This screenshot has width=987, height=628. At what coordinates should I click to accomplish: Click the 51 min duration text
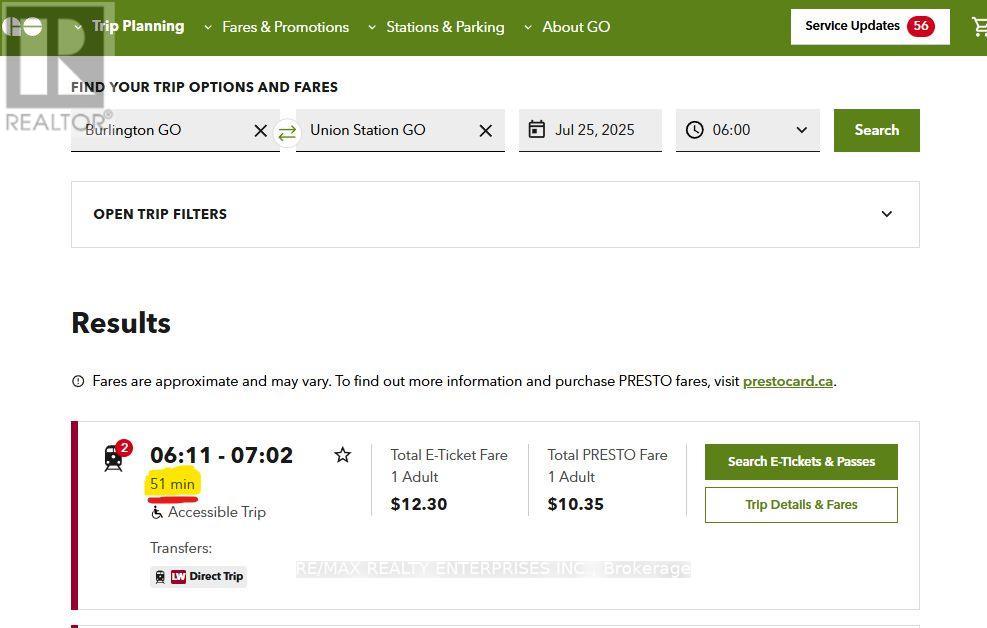(x=172, y=484)
